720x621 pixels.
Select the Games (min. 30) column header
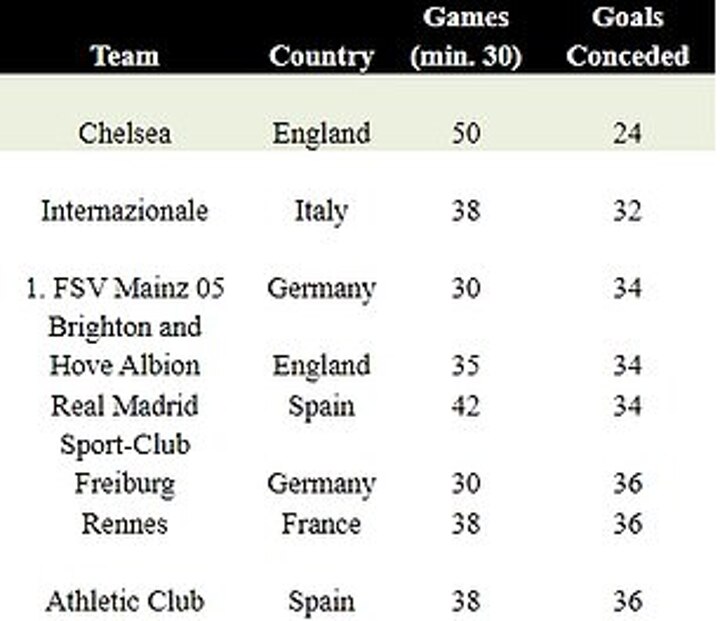coord(465,38)
